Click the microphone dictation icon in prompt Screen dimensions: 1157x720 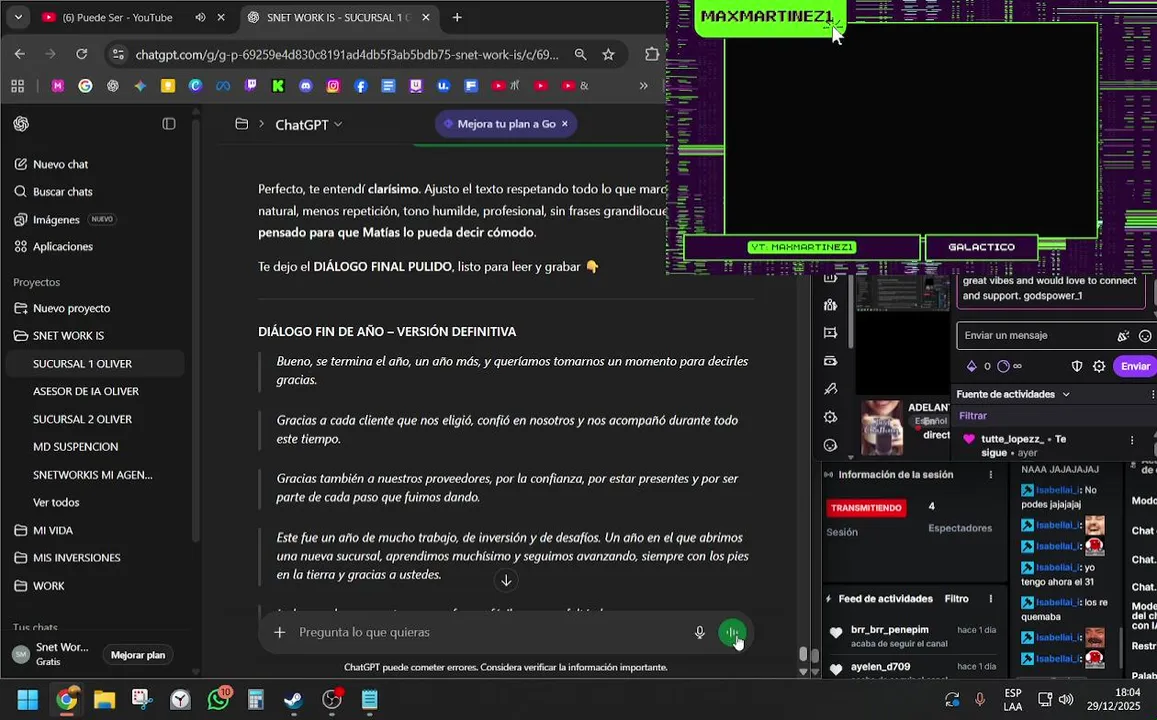click(700, 632)
